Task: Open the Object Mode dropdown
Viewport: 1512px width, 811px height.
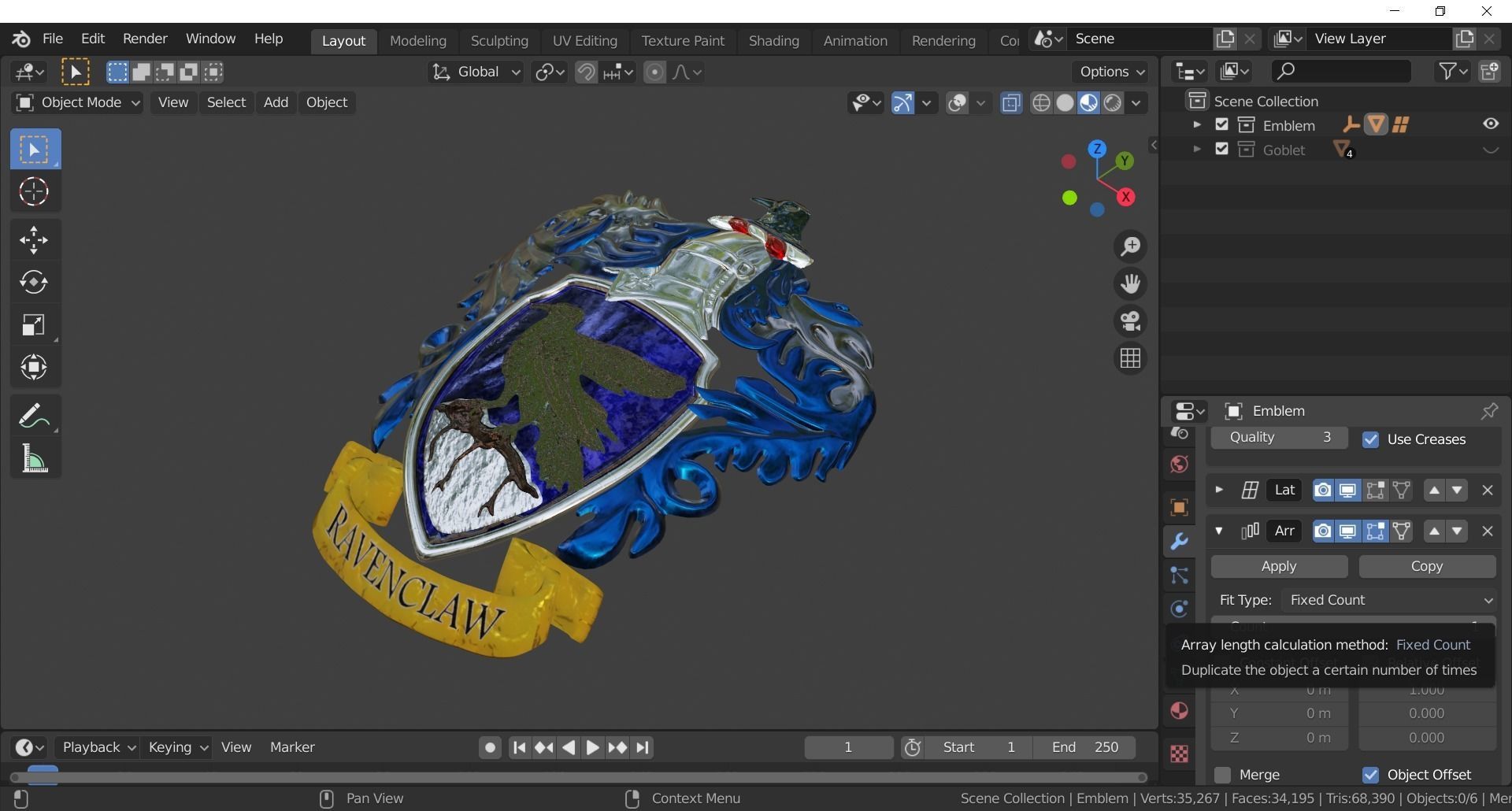Action: coord(77,102)
